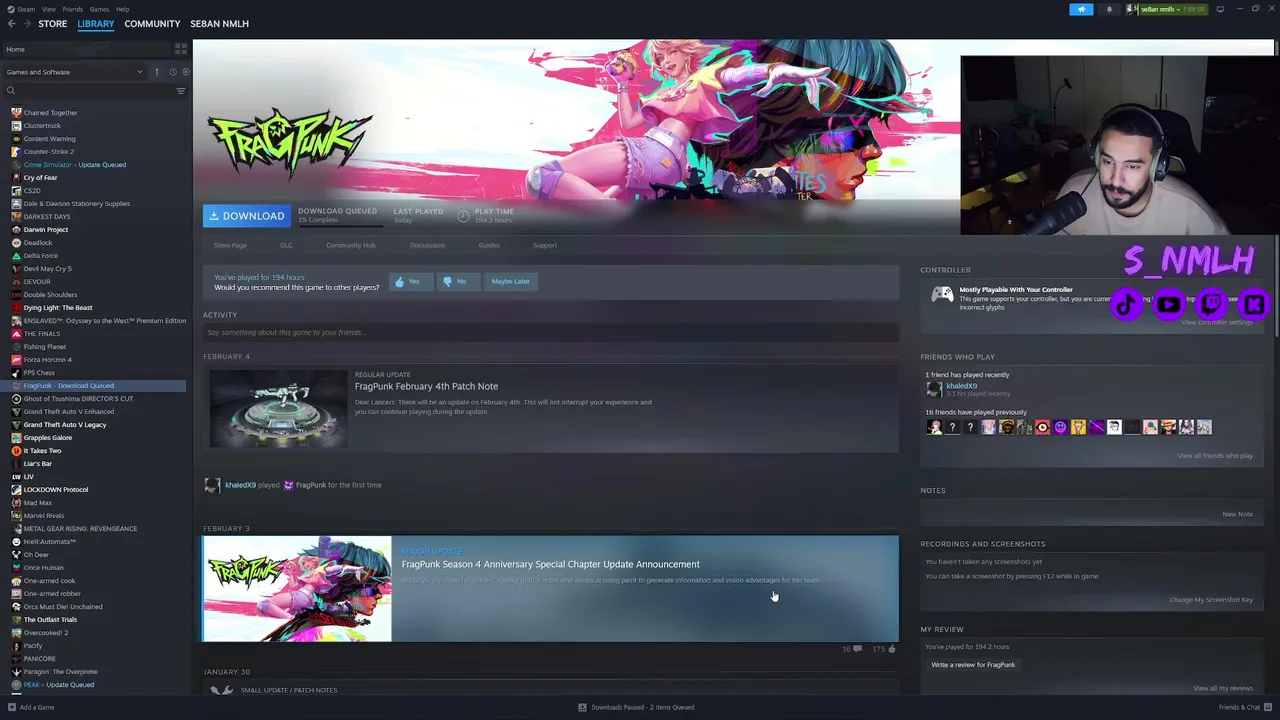This screenshot has width=1280, height=720.
Task: Open the Community Hub link
Action: point(350,245)
